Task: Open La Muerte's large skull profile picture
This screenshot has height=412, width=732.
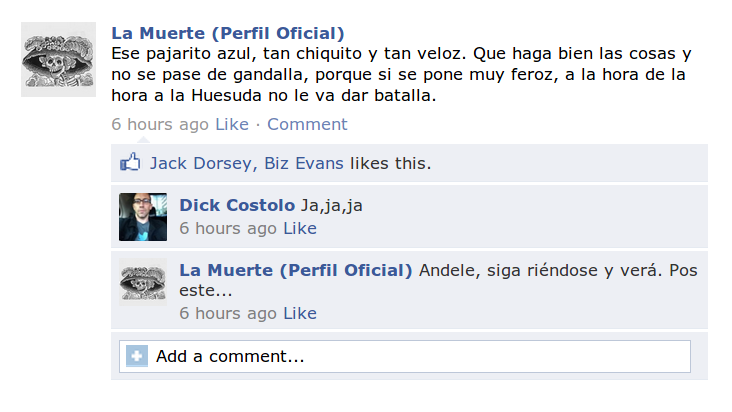Action: (58, 59)
